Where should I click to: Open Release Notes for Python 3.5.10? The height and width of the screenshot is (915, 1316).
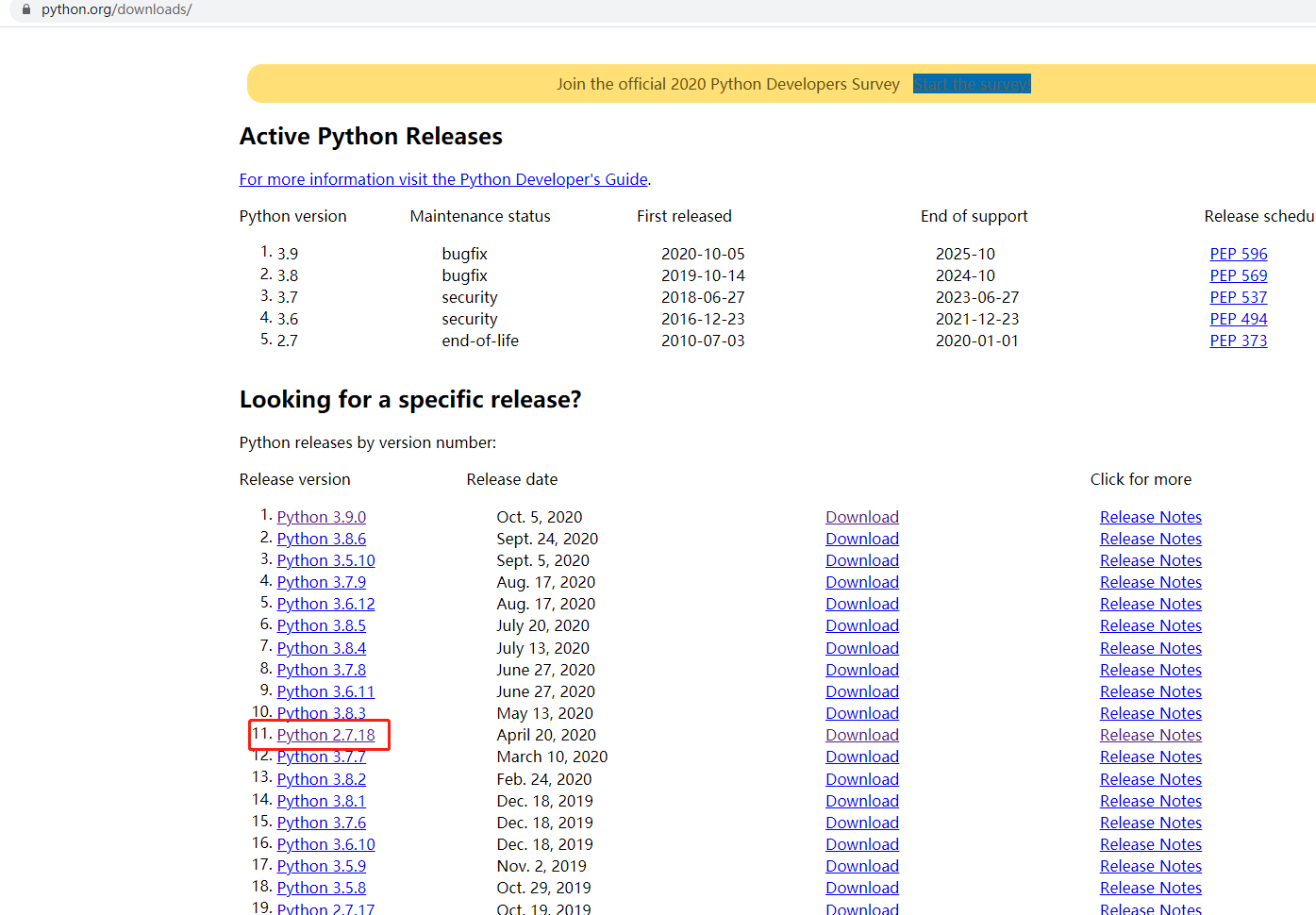pyautogui.click(x=1151, y=560)
